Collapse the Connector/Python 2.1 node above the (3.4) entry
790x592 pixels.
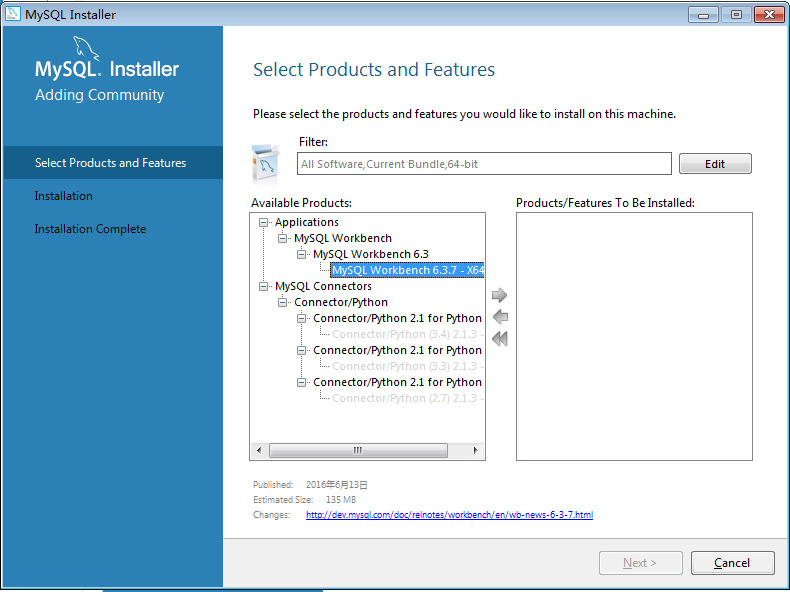301,318
